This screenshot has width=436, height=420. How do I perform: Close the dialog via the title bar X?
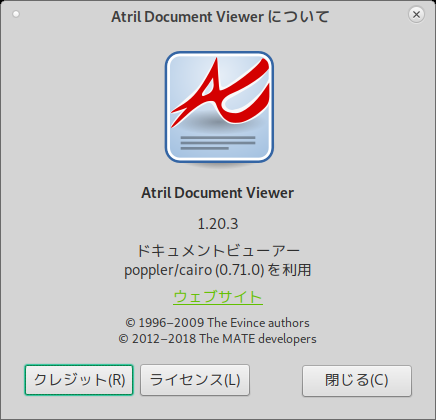[416, 14]
